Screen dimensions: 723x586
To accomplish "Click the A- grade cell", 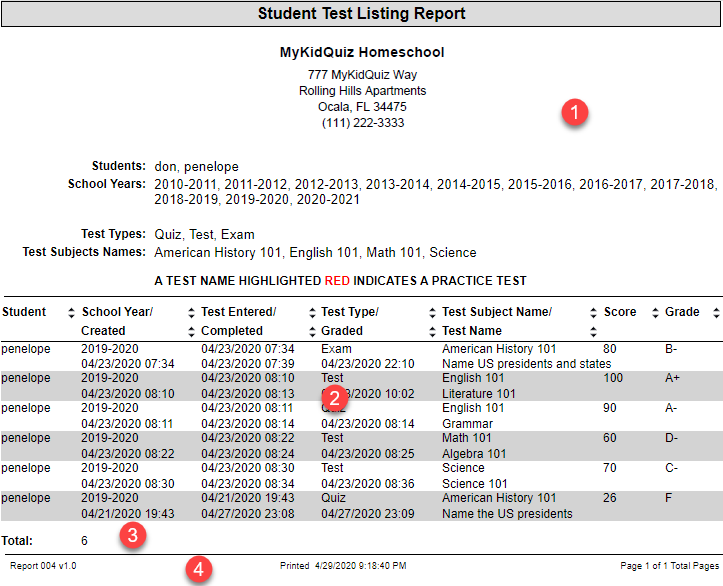I will [x=671, y=408].
